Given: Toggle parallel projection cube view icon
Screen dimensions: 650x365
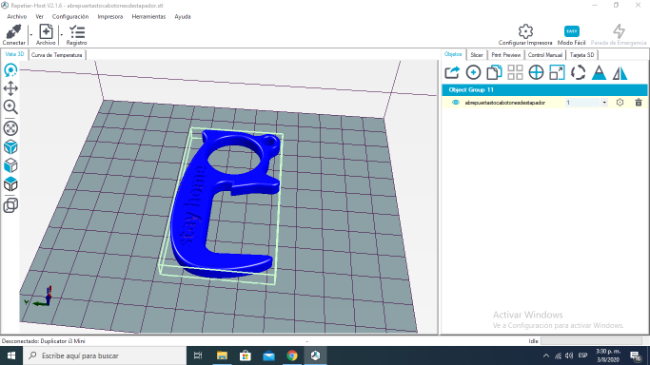Looking at the screenshot, I should pos(11,205).
